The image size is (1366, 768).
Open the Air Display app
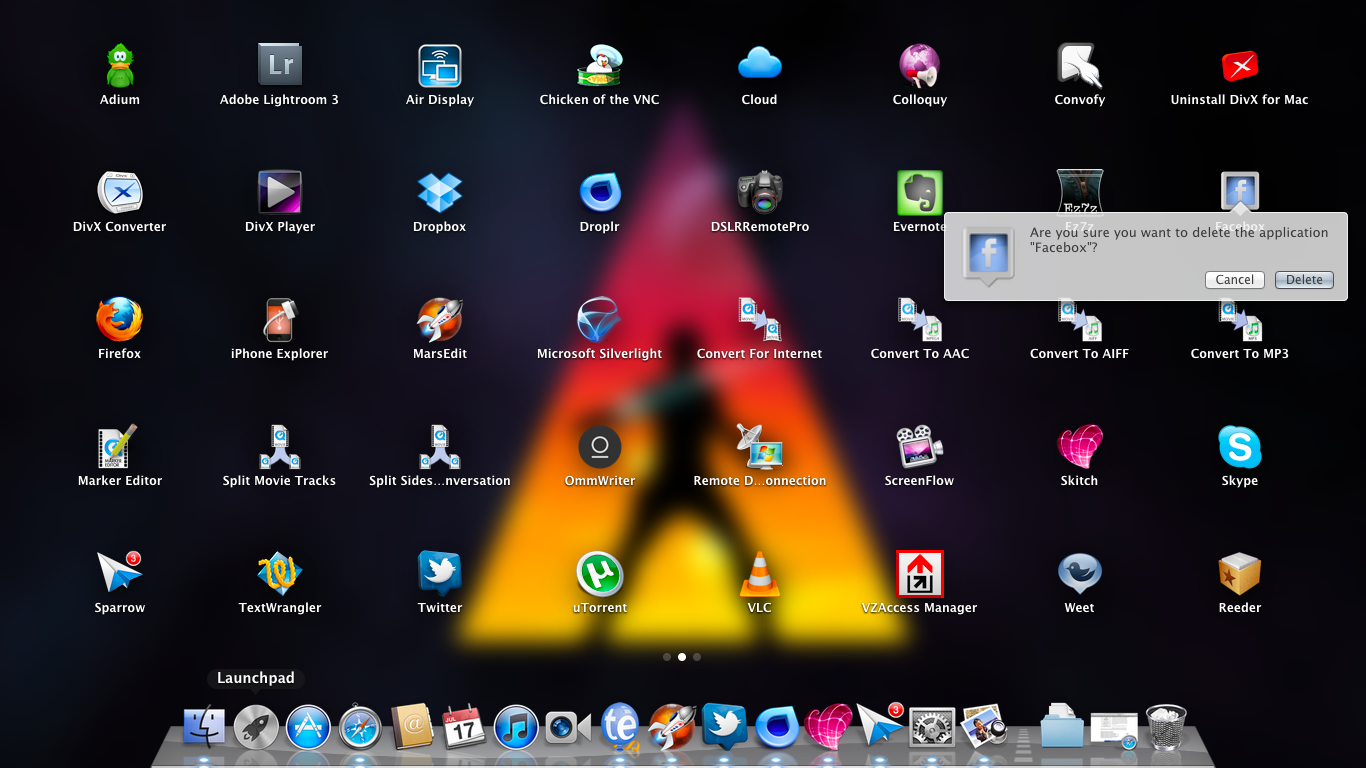pos(440,66)
